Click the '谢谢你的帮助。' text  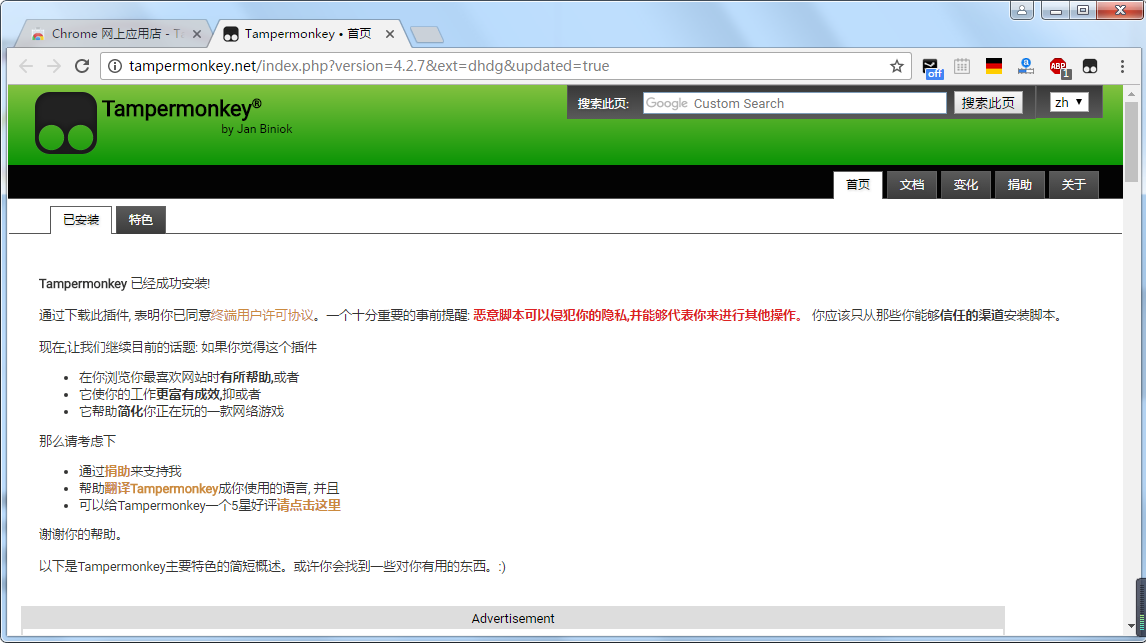[x=81, y=535]
